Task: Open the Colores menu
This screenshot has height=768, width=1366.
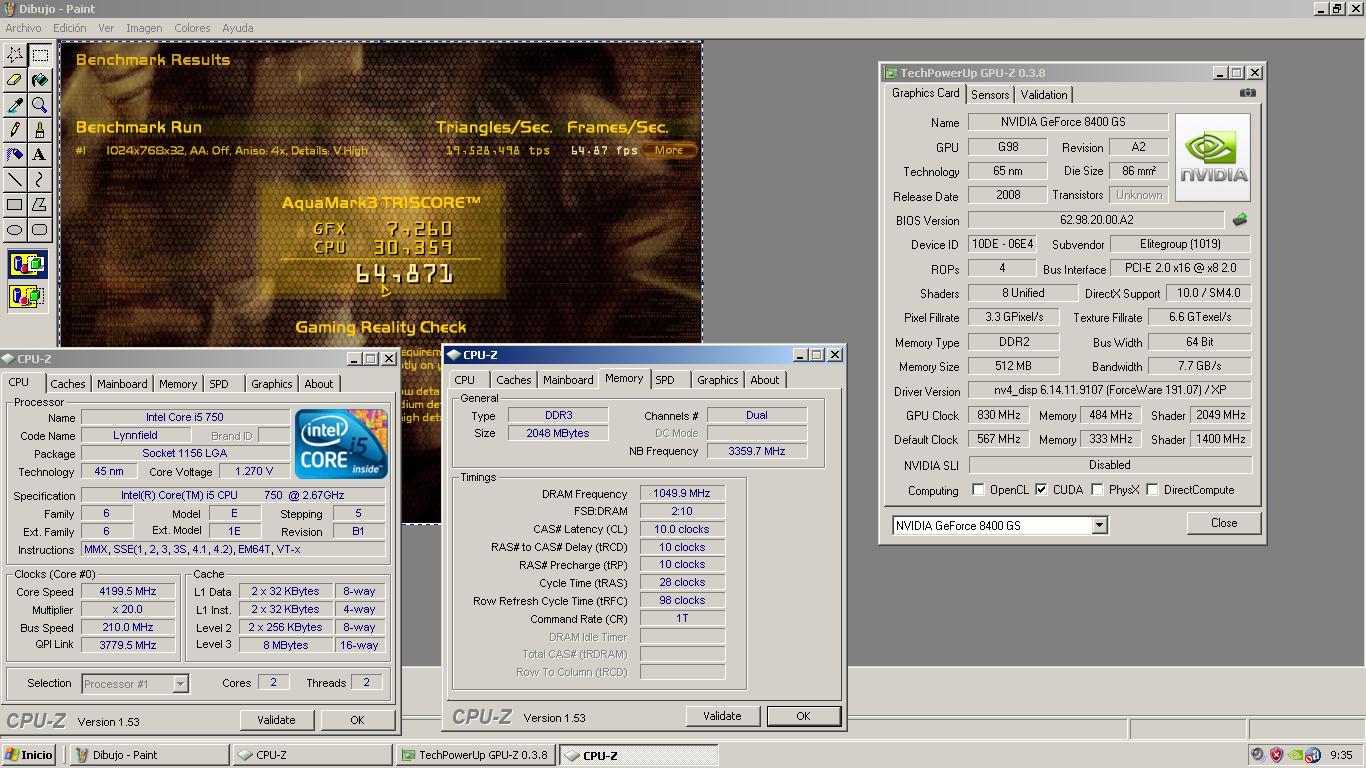Action: tap(192, 28)
